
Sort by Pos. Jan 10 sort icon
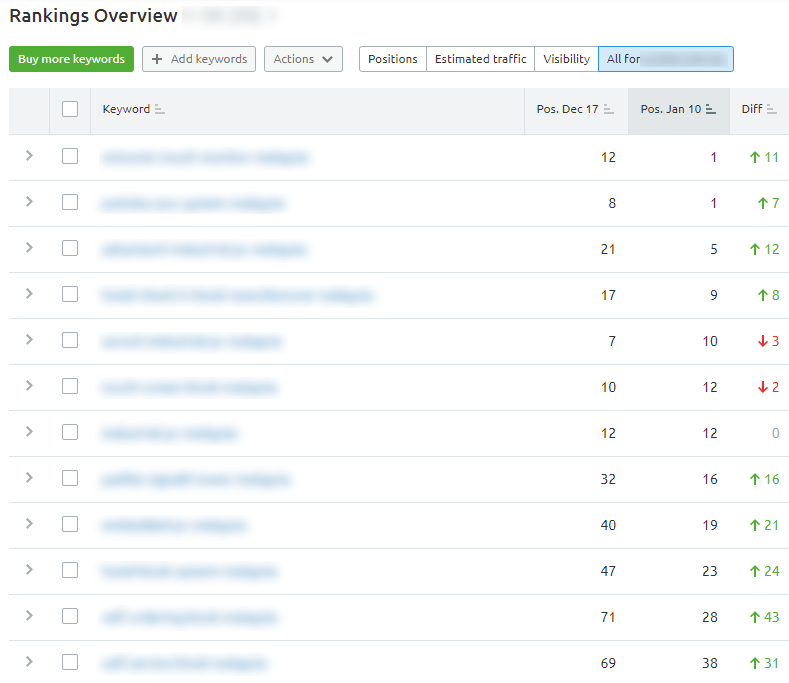click(711, 109)
